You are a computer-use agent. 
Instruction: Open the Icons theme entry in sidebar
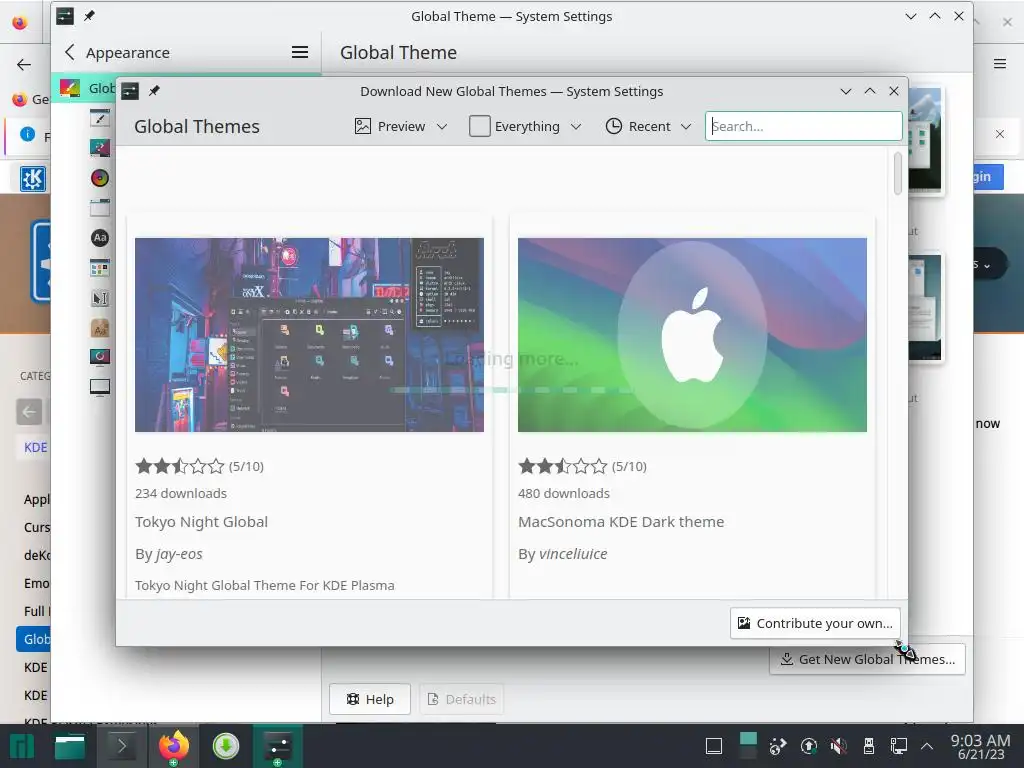(100, 268)
